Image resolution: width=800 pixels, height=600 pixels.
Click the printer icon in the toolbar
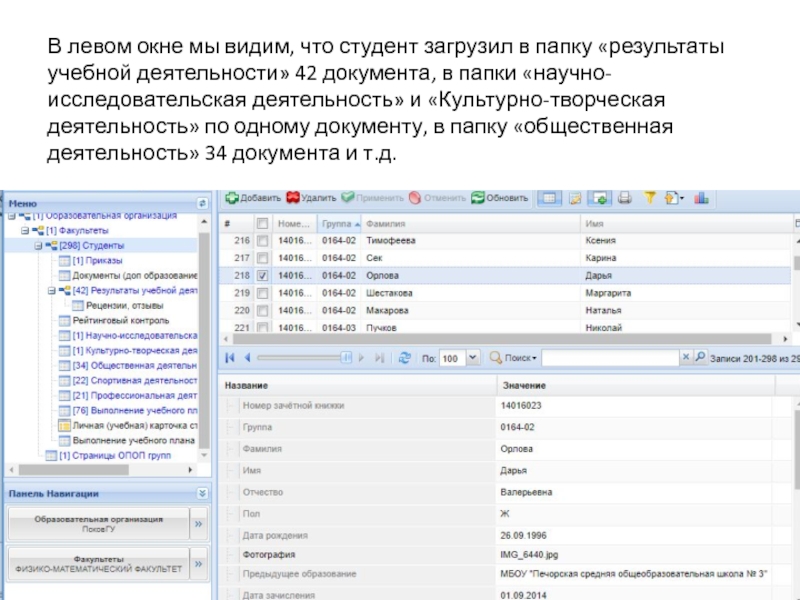tap(624, 198)
